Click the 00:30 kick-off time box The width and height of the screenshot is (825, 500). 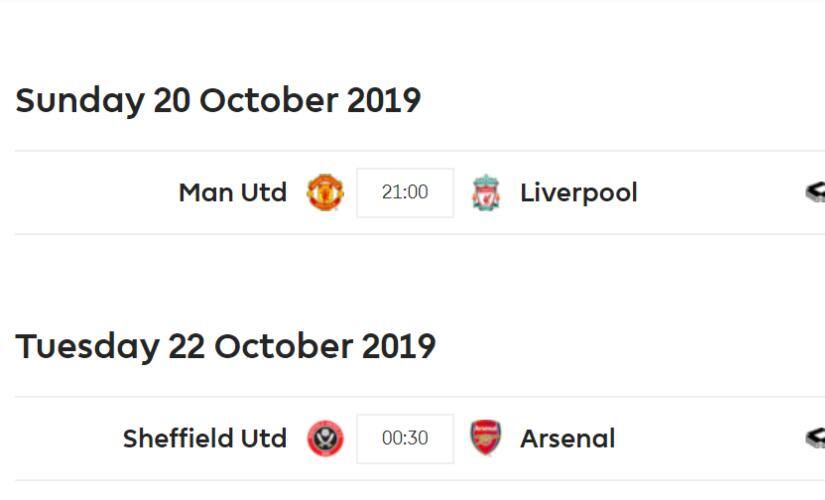point(405,438)
